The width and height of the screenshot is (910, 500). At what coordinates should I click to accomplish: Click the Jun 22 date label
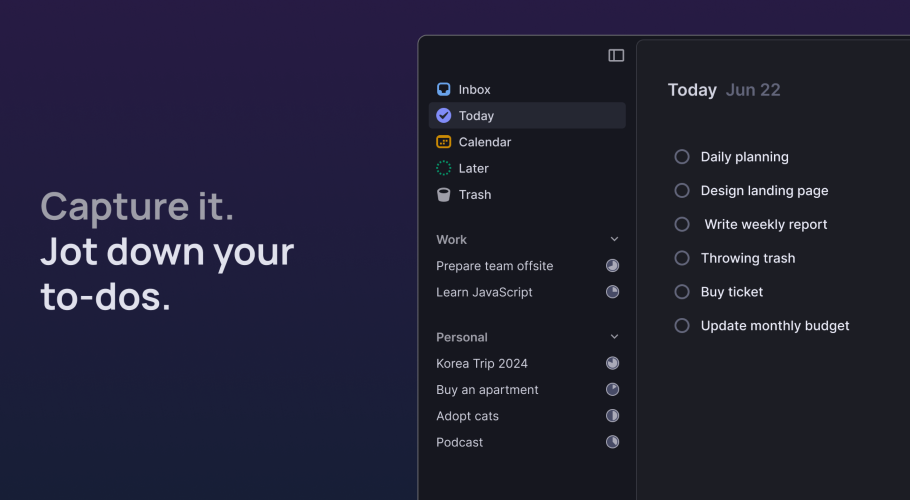753,90
